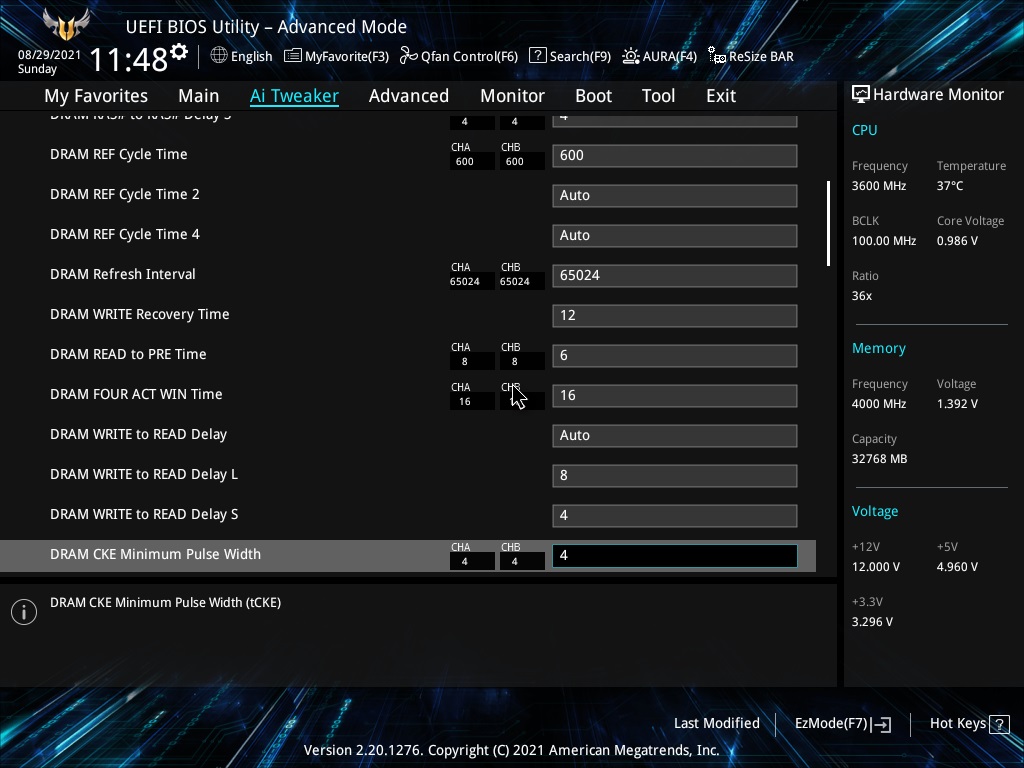1024x768 pixels.
Task: Click the ReSize BAR icon
Action: 717,56
